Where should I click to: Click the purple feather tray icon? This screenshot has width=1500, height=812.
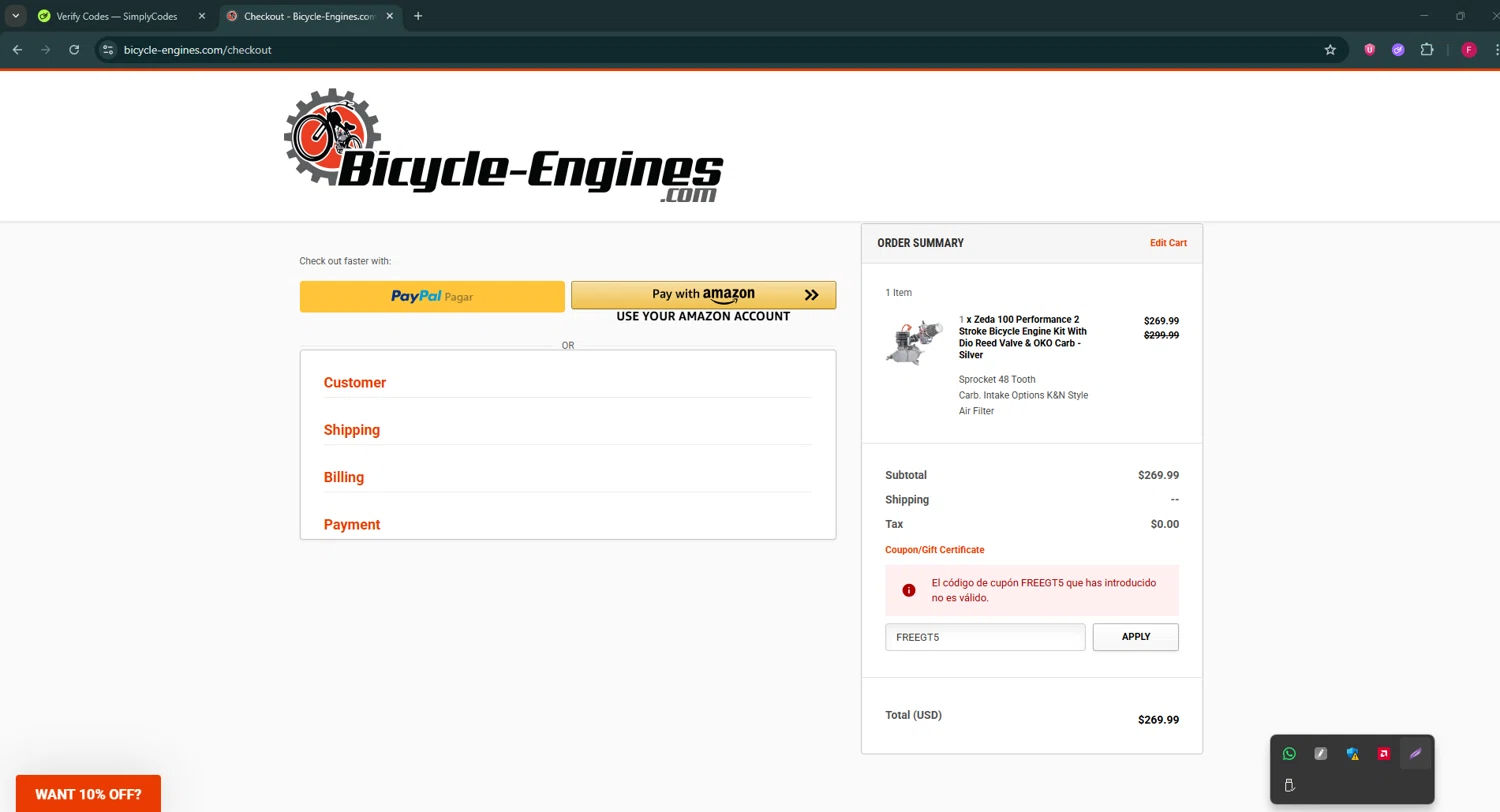coord(1415,754)
